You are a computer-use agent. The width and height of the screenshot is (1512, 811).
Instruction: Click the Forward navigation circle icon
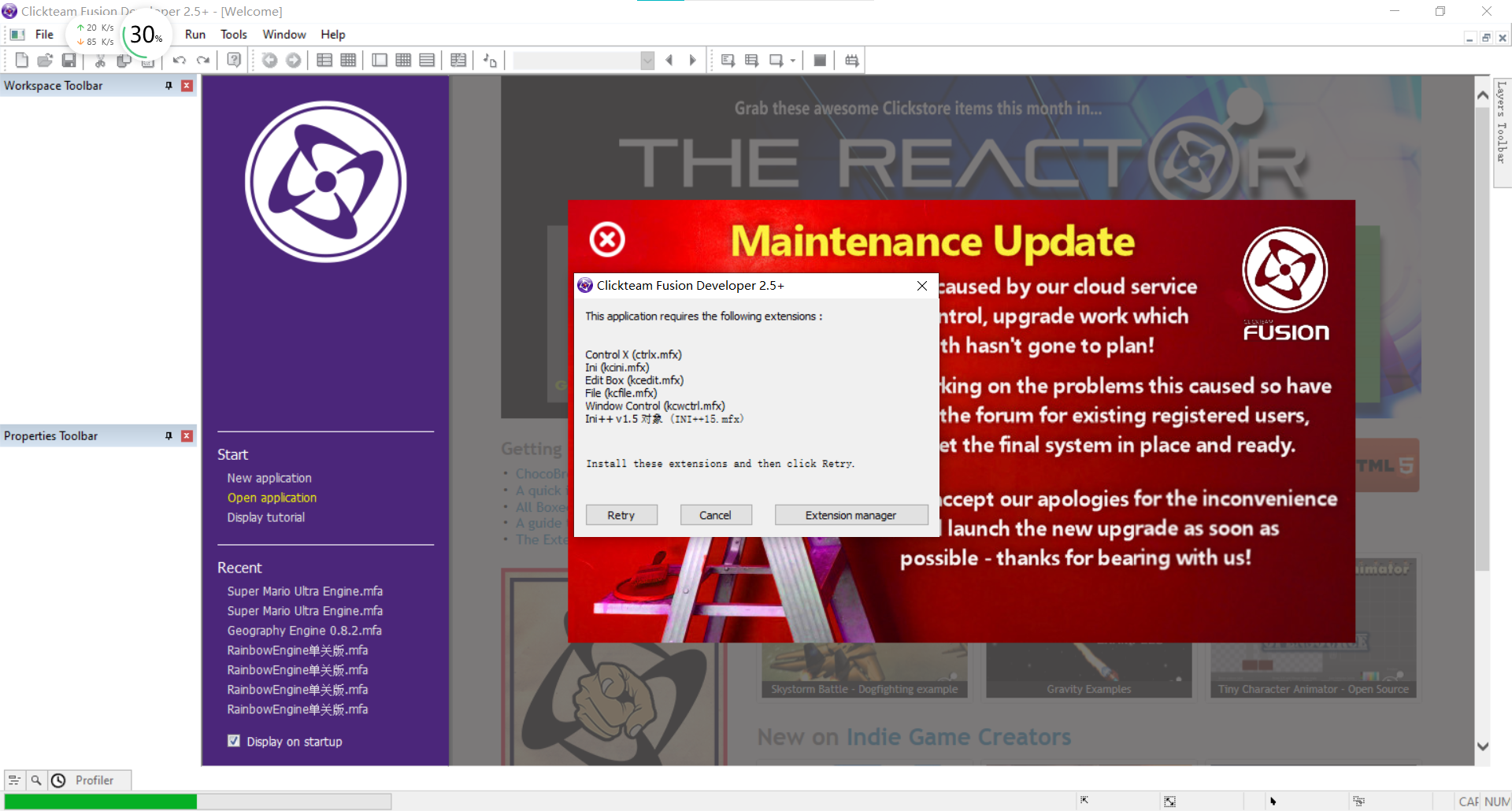[293, 61]
